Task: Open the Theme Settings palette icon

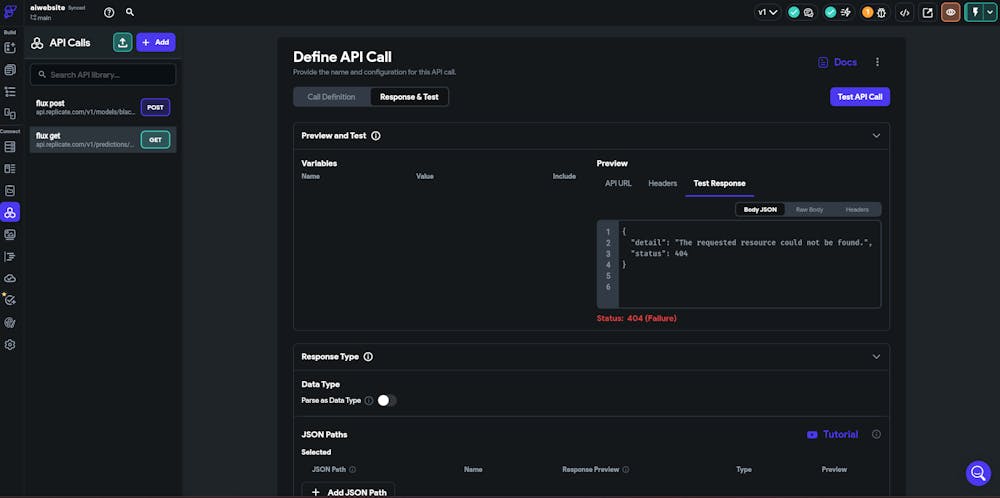Action: 10,323
